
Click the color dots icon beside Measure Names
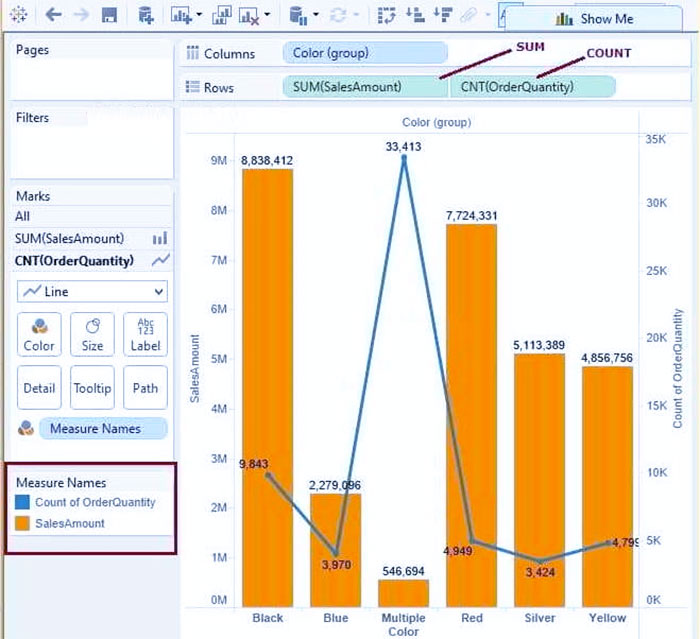pos(25,428)
